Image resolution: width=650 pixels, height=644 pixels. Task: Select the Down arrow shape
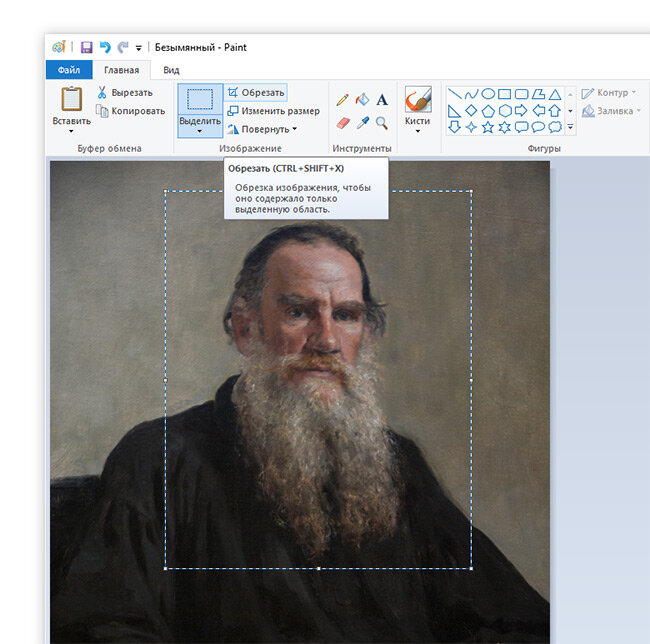pos(455,127)
